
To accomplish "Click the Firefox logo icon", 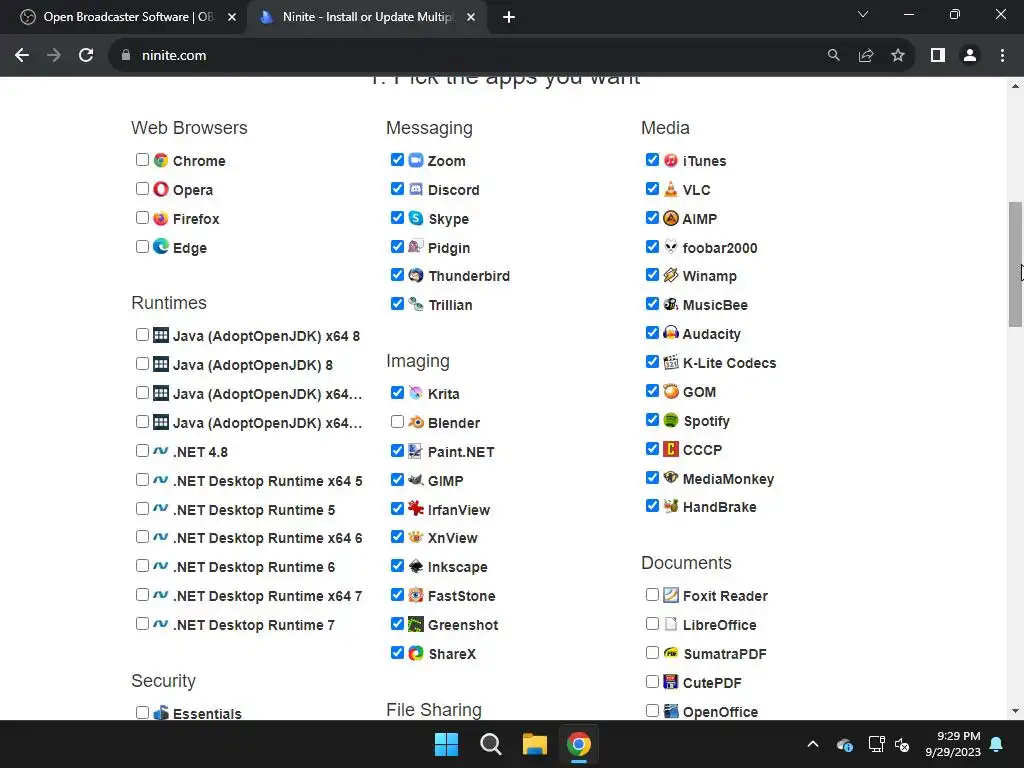I will [x=161, y=218].
